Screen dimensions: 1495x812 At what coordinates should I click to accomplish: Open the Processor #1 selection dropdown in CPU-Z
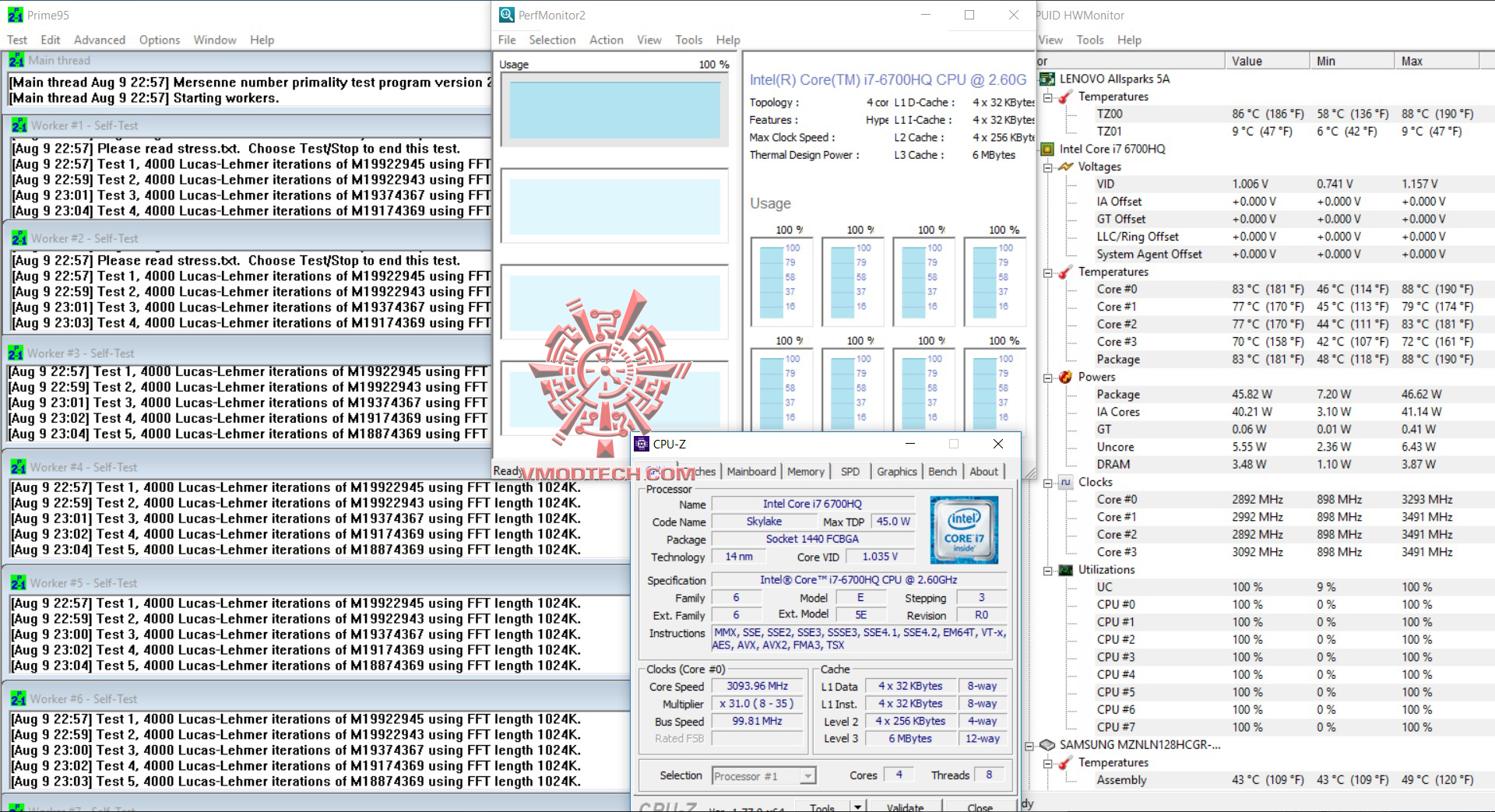click(807, 776)
